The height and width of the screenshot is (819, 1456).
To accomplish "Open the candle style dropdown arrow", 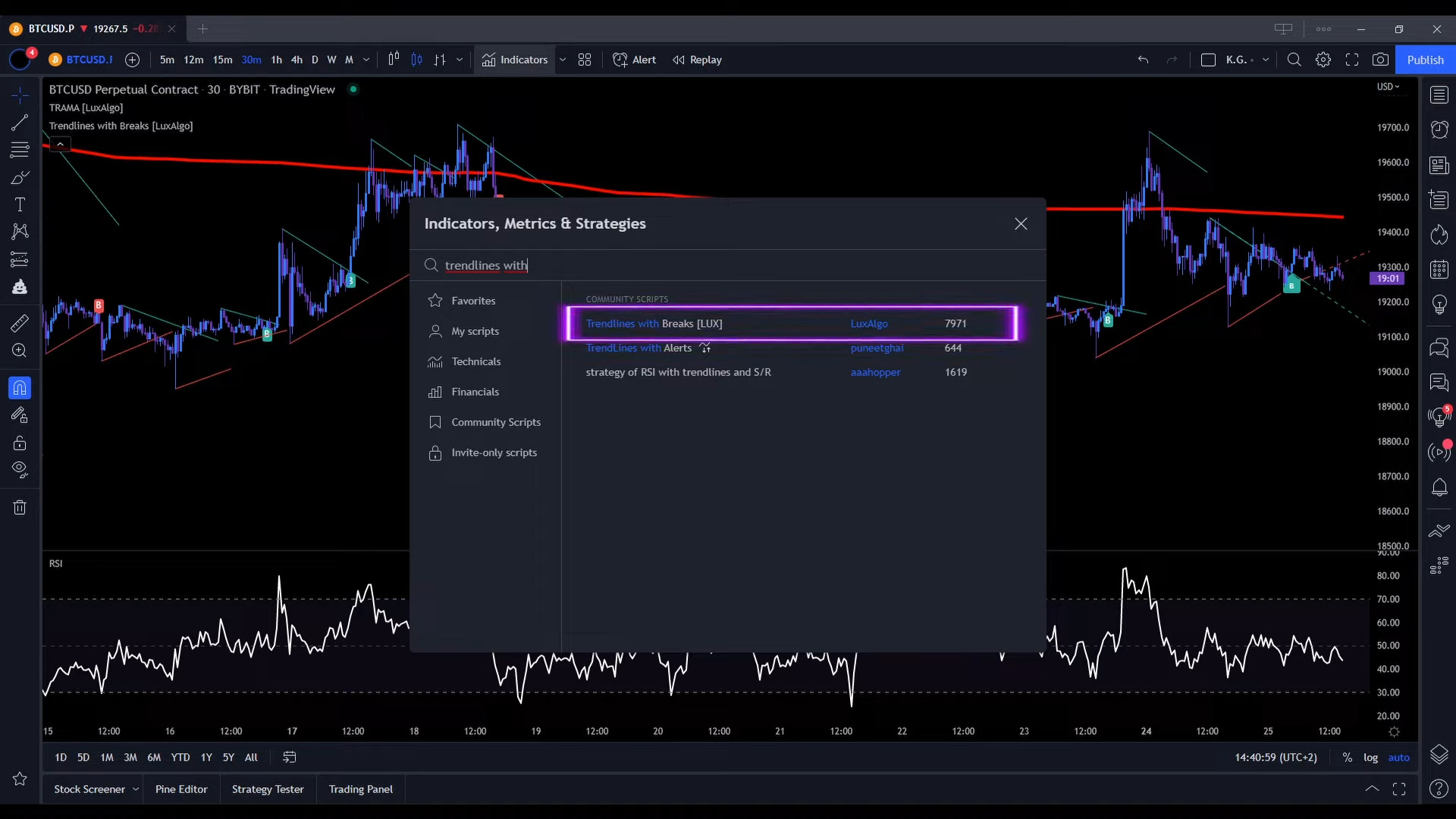I will tap(460, 59).
